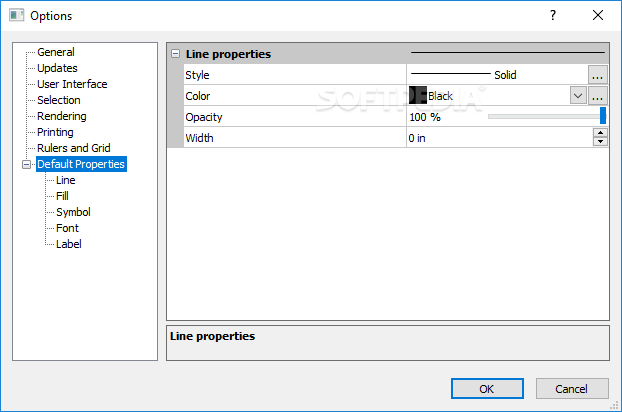The width and height of the screenshot is (622, 412).
Task: Select User Interface in the tree
Action: (72, 84)
